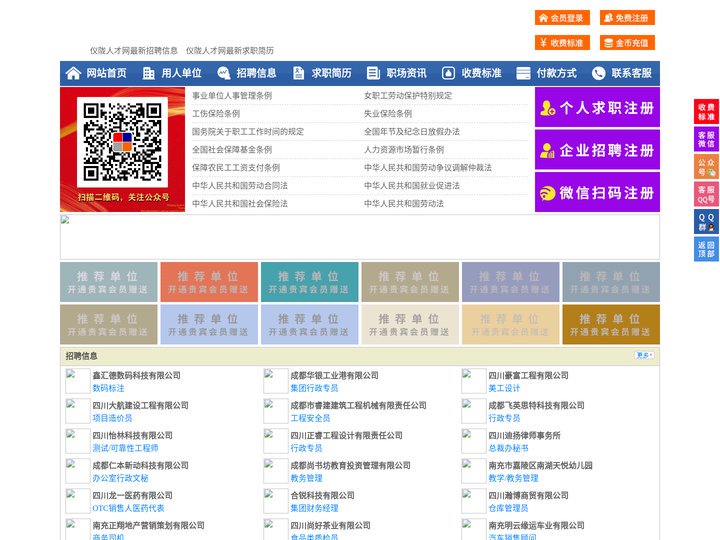This screenshot has width=720, height=540.
Task: Open 保障农民工工资支付条例 link
Action: point(236,168)
